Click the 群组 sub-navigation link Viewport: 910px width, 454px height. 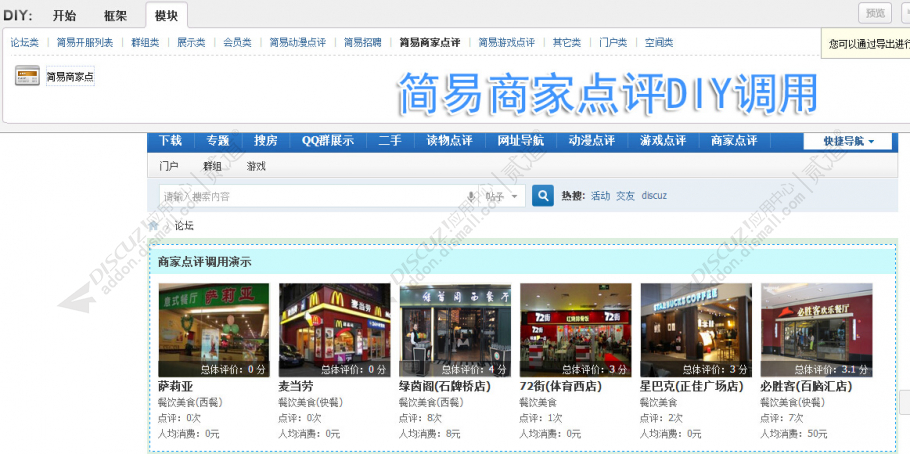point(212,166)
